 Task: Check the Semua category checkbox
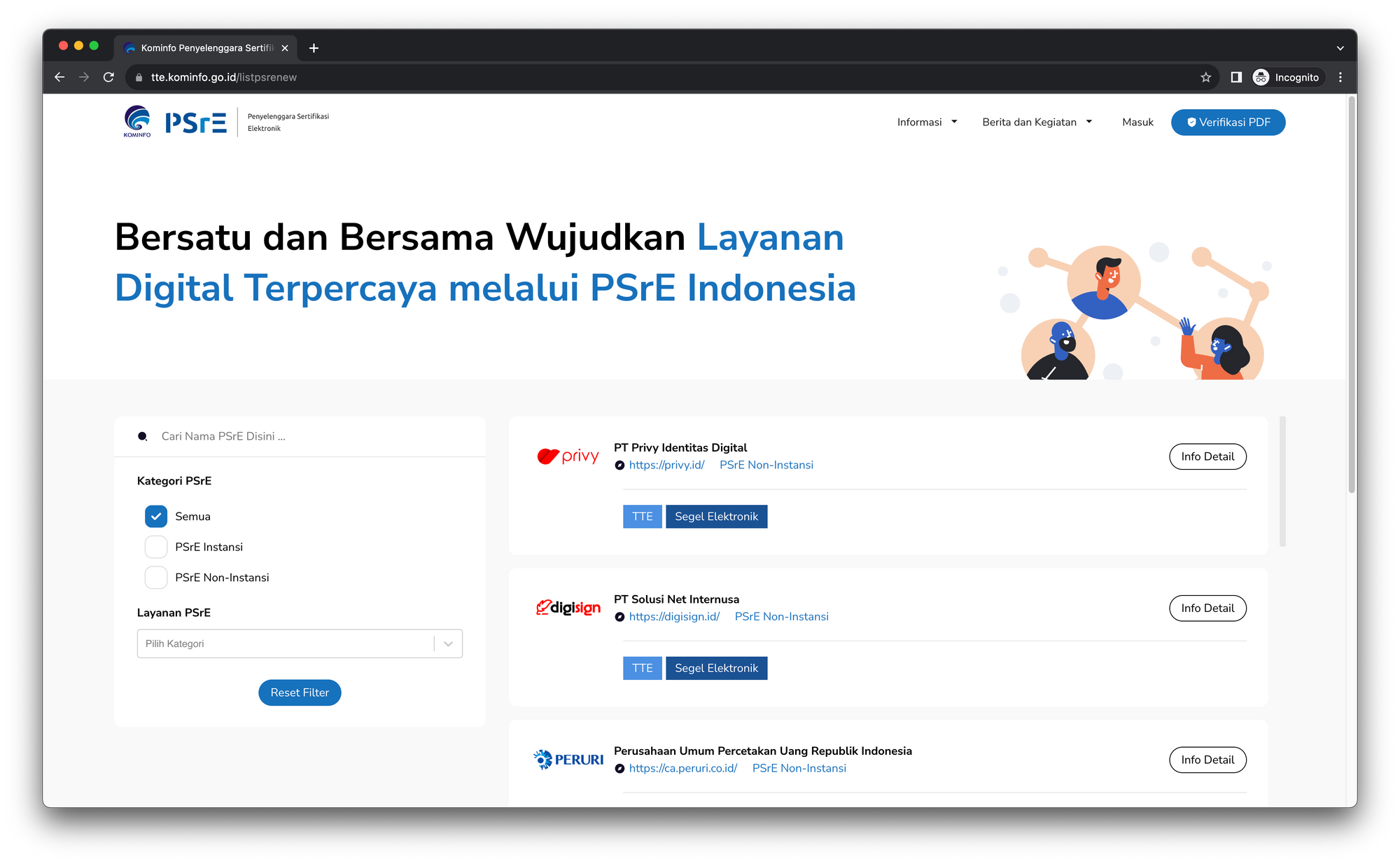pos(156,516)
